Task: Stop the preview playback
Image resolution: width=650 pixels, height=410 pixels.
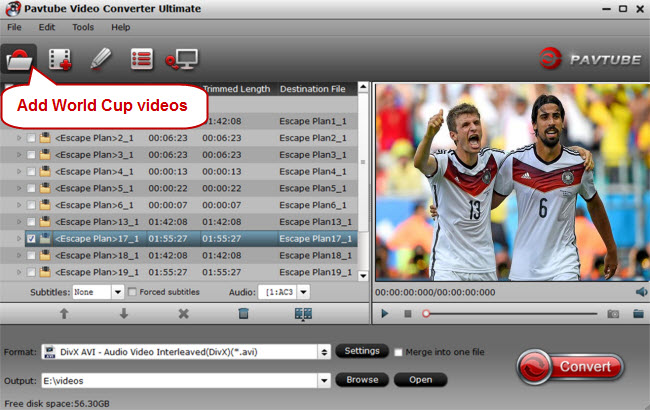Action: tap(408, 314)
